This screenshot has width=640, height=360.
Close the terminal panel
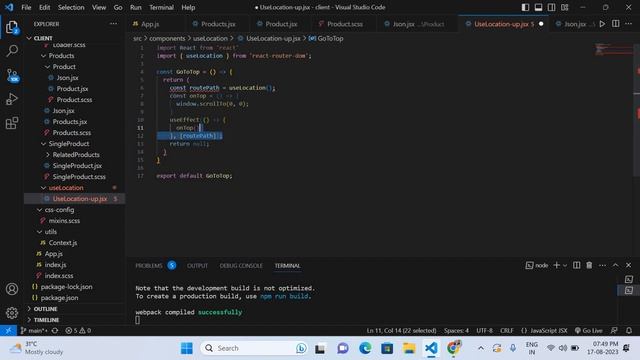629,265
